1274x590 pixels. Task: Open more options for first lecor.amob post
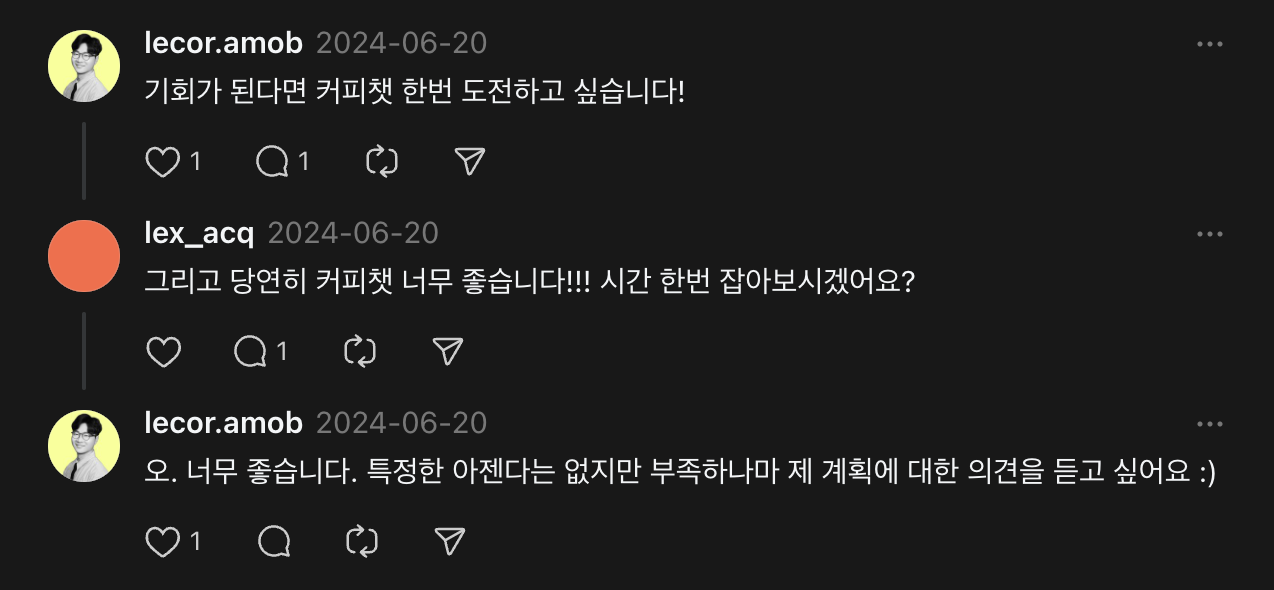(1210, 45)
